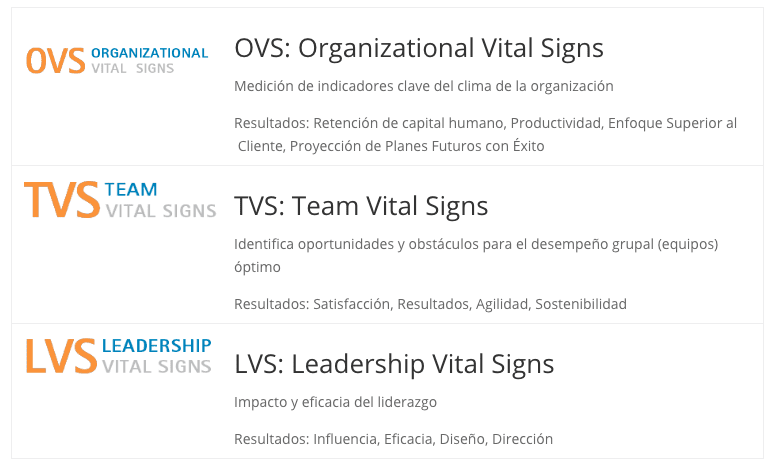Click the TVS Resultados: Satisfacción line
Screen dimensions: 779x468
click(430, 304)
